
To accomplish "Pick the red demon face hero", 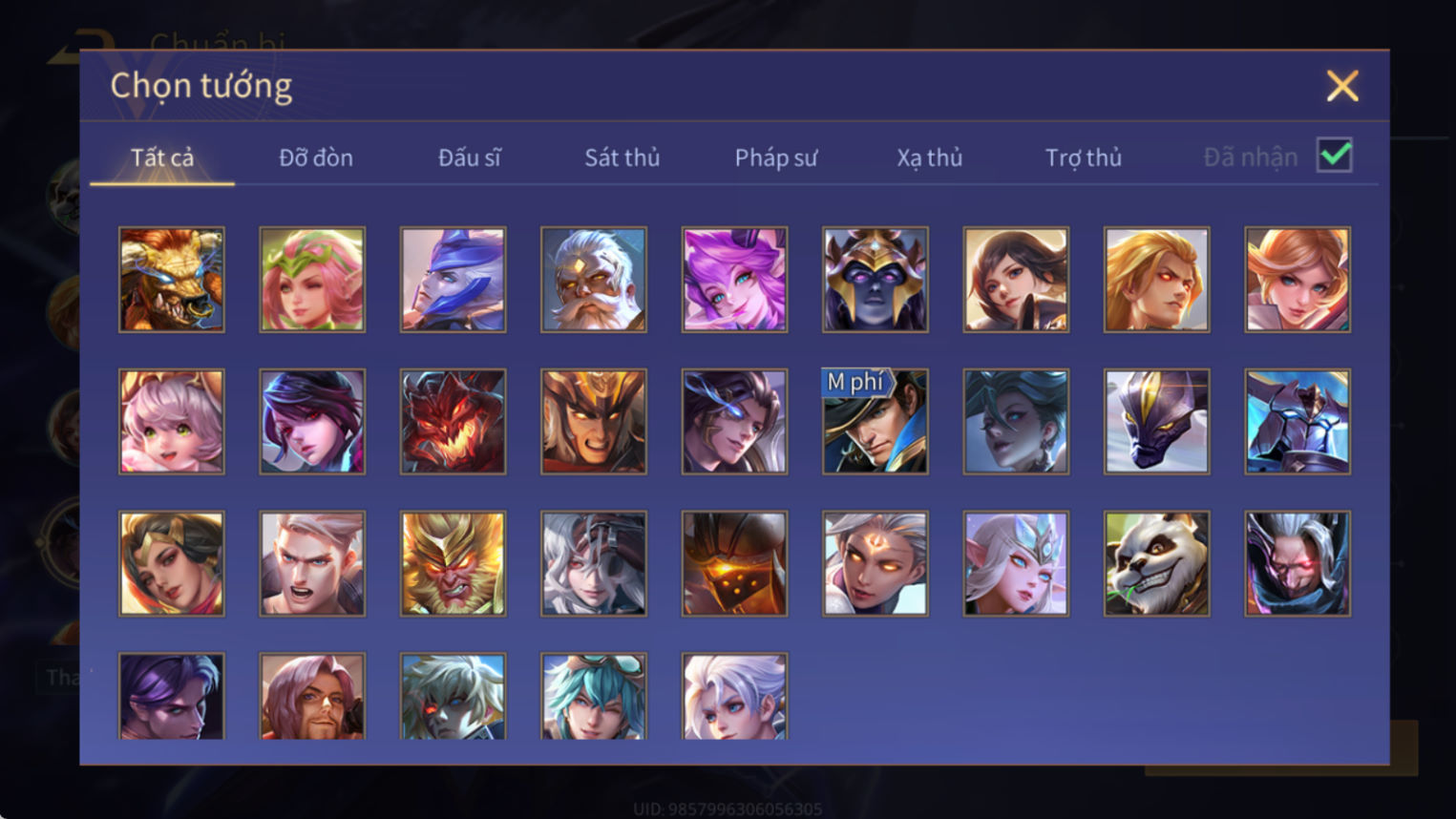I will pyautogui.click(x=453, y=422).
